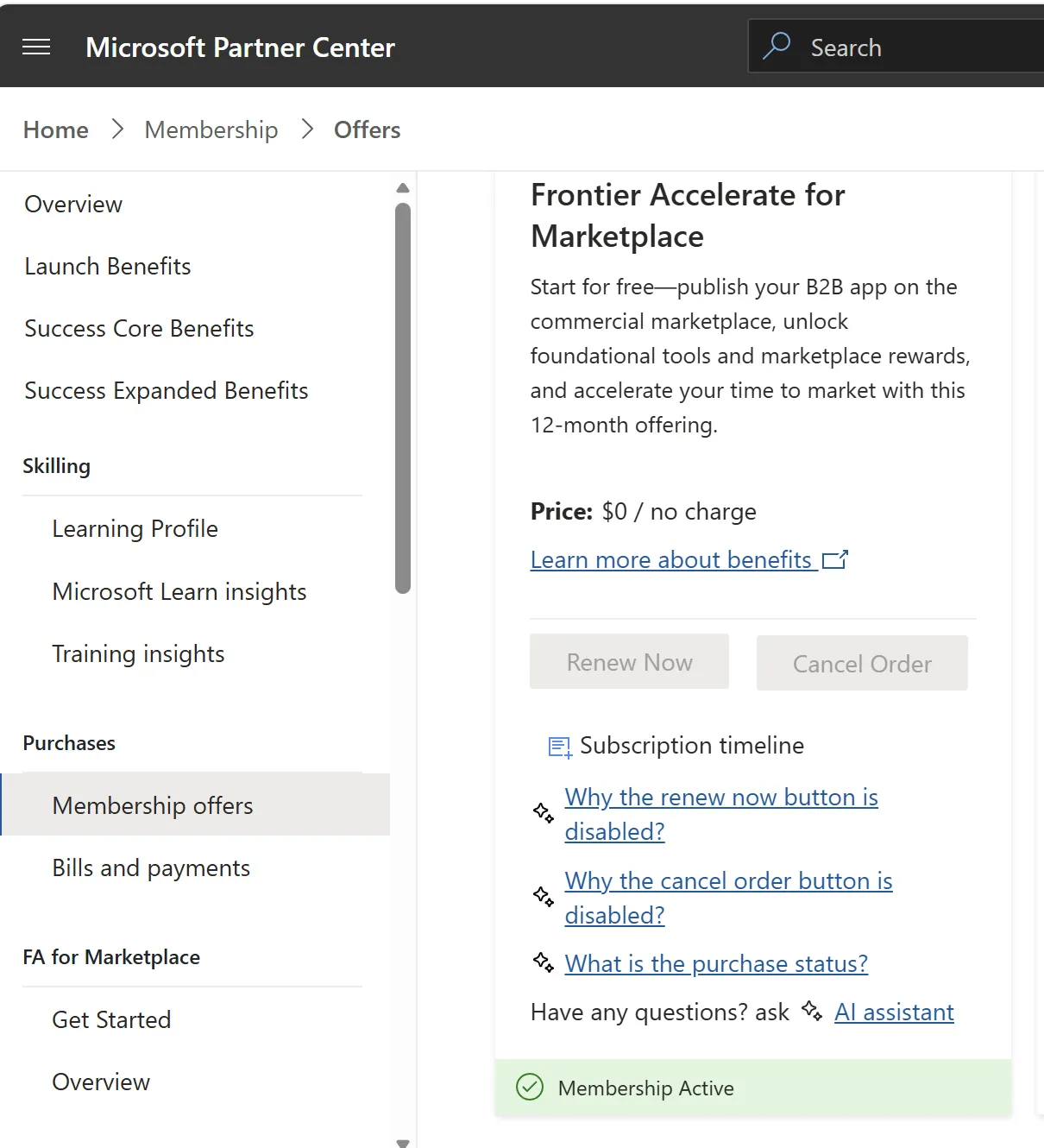Click sparkle icon beside cancel order question
Viewport: 1044px width, 1148px height.
click(544, 897)
